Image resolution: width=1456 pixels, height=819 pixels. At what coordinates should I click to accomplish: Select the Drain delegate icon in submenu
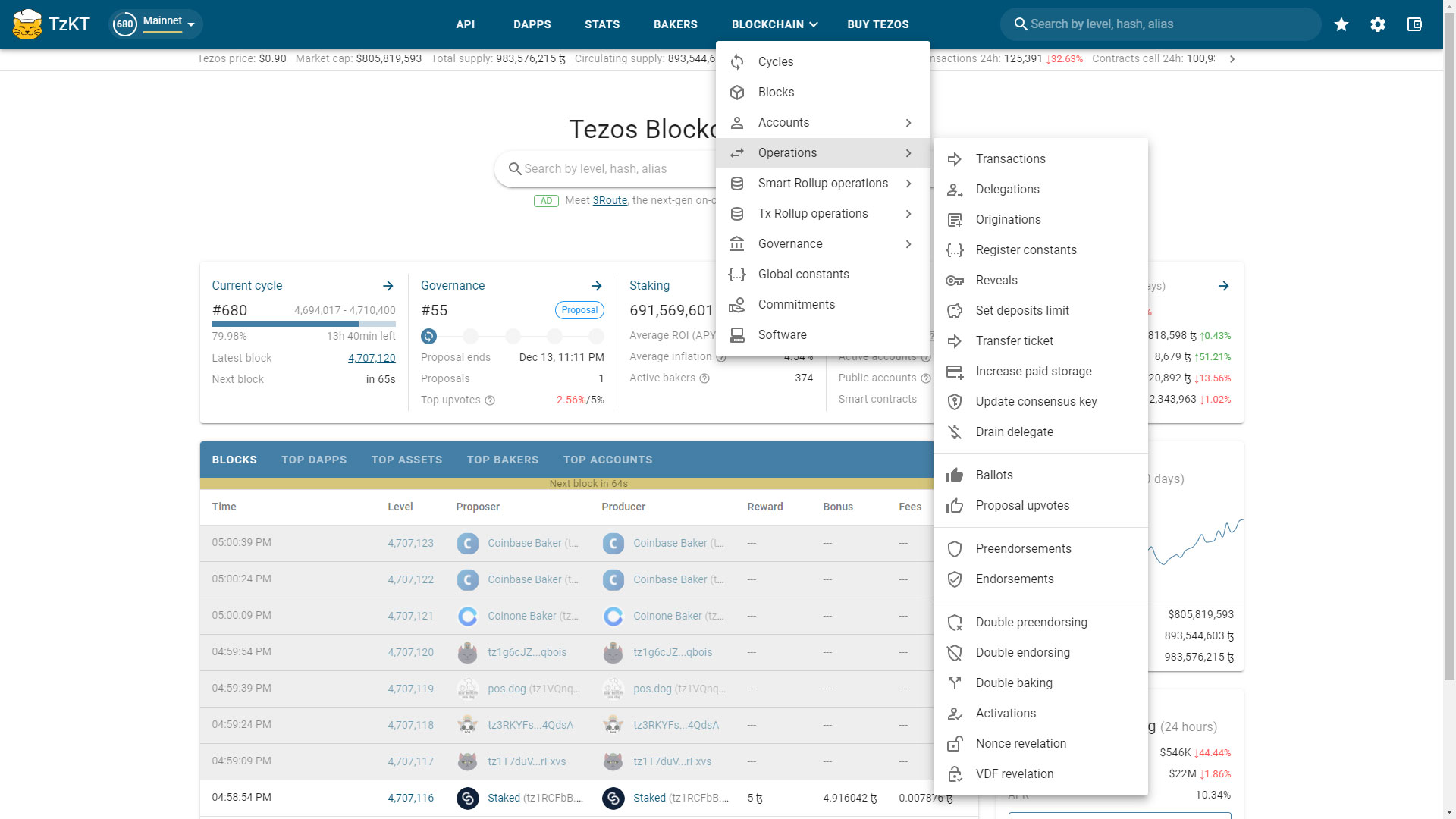pos(955,432)
